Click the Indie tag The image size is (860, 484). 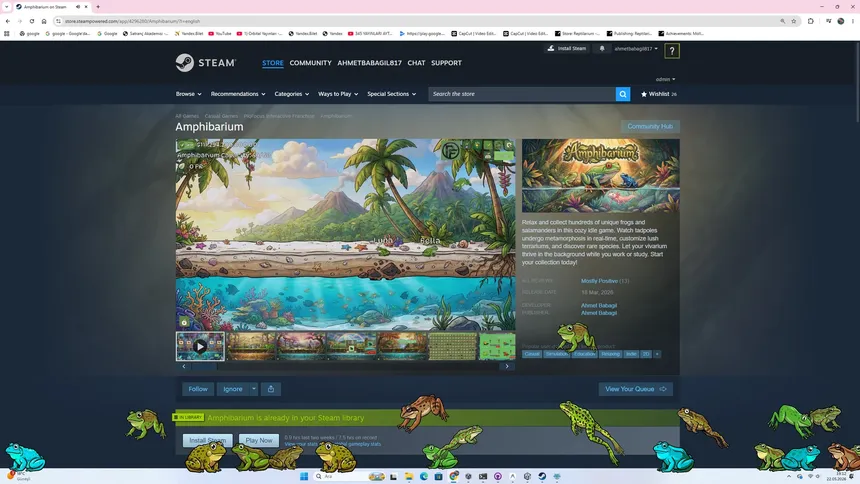point(631,354)
